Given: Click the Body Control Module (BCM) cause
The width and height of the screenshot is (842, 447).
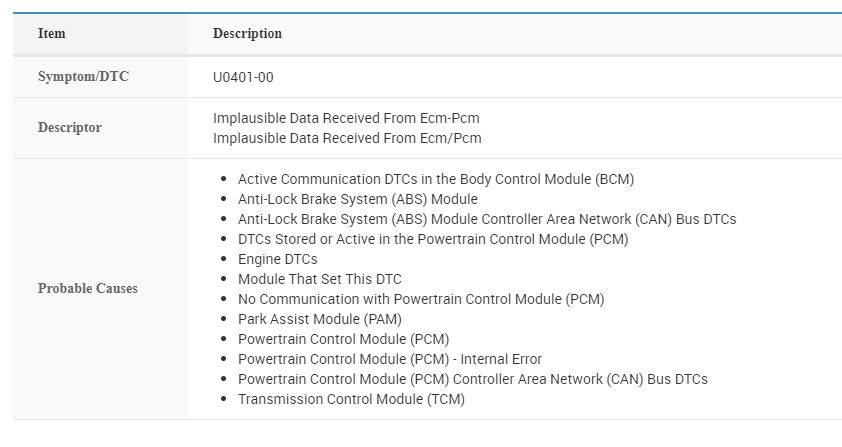Looking at the screenshot, I should (436, 179).
